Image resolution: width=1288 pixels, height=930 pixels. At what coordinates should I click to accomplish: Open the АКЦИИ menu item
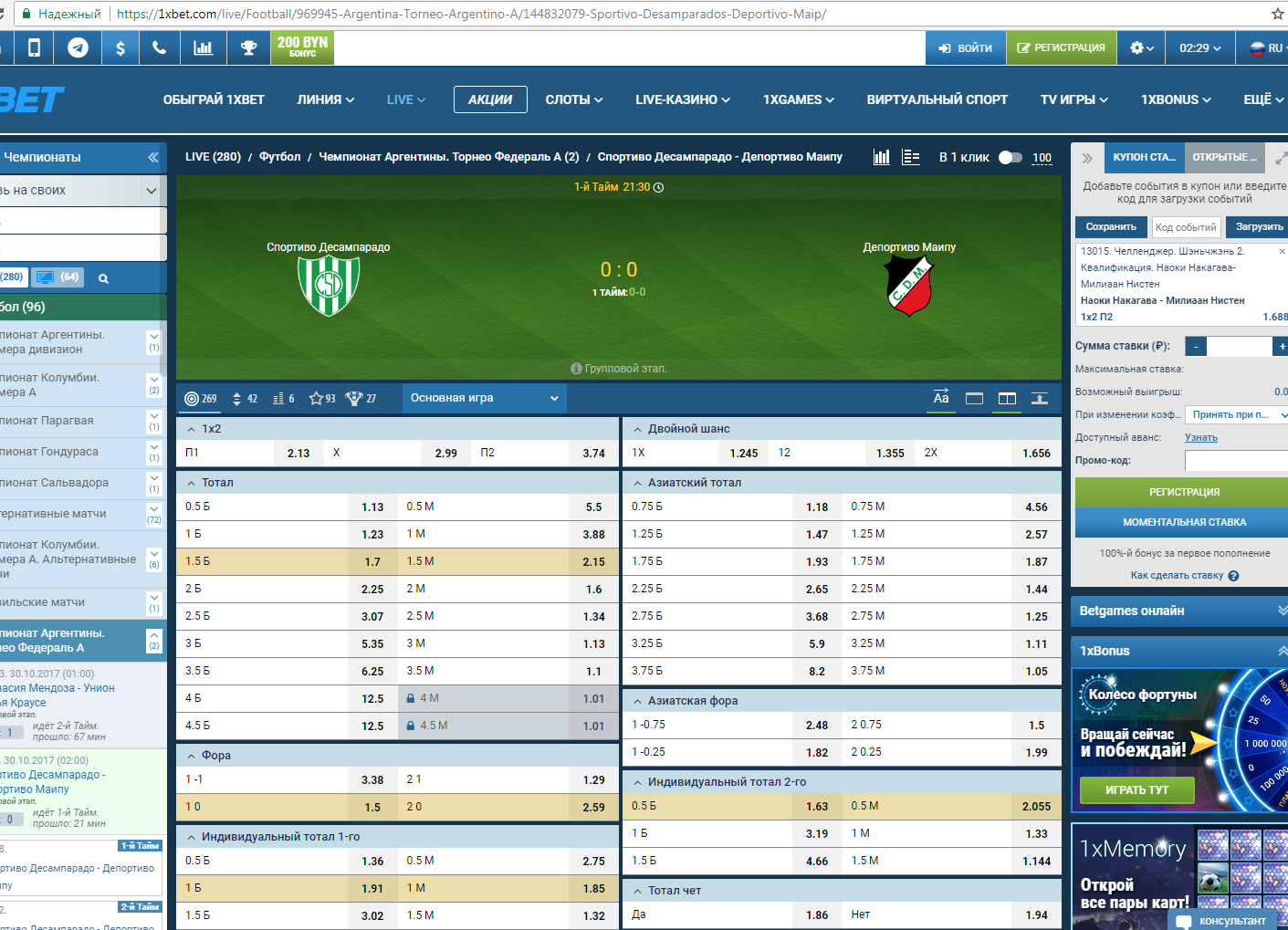coord(490,99)
